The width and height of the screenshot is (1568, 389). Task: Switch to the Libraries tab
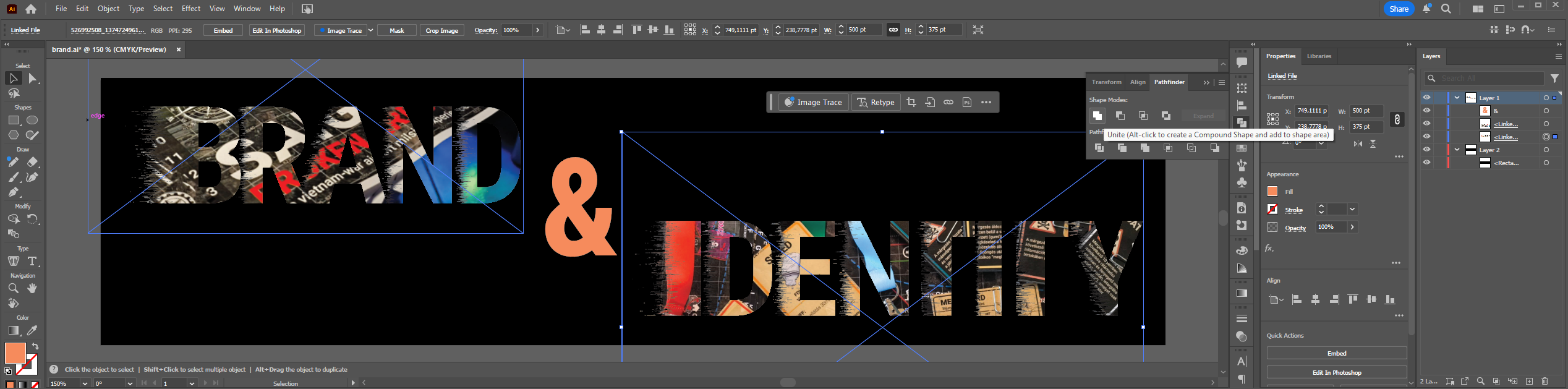click(1319, 56)
